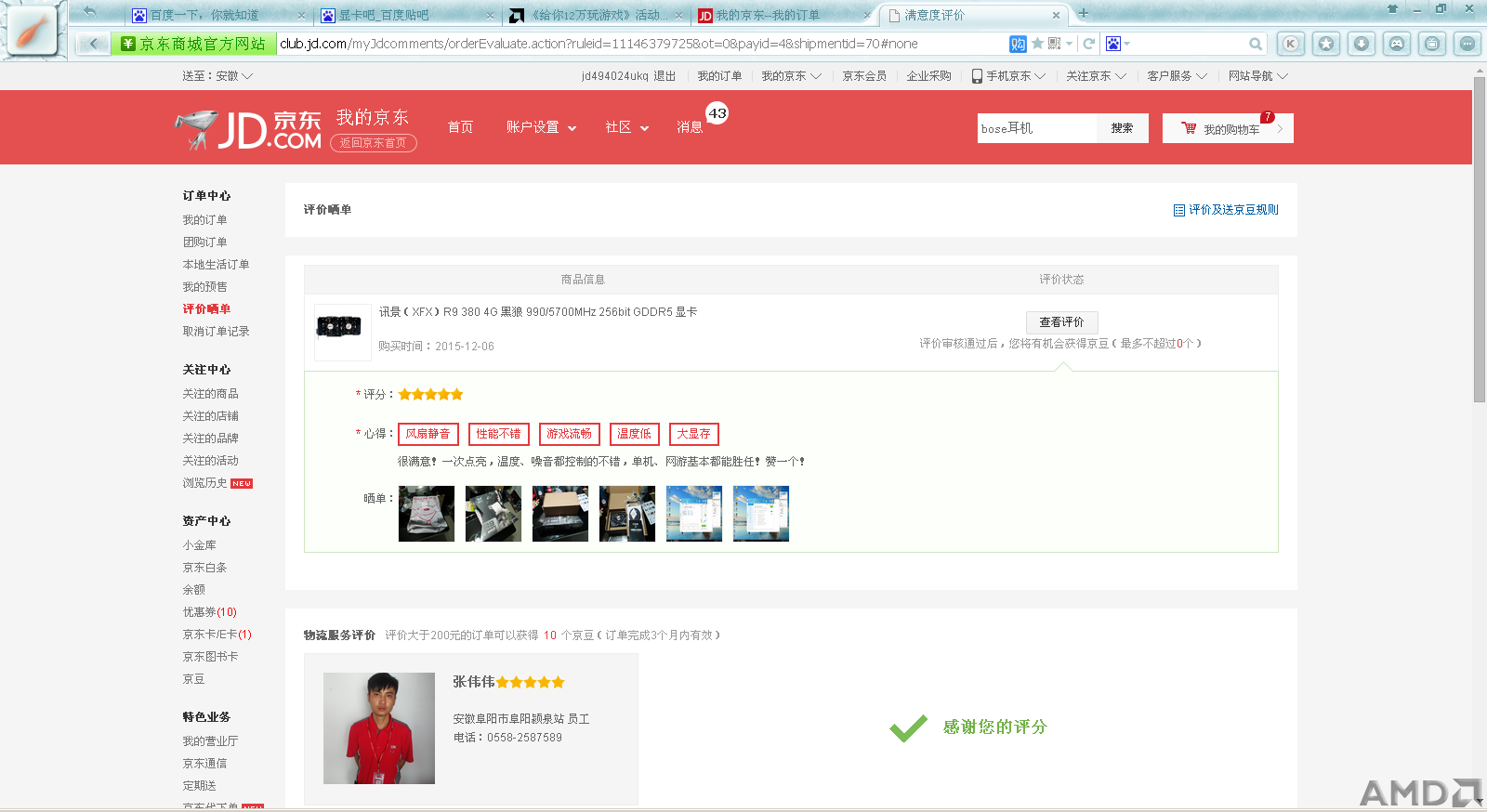The image size is (1487, 812).
Task: Click the JD.COM dog logo
Action: click(247, 129)
